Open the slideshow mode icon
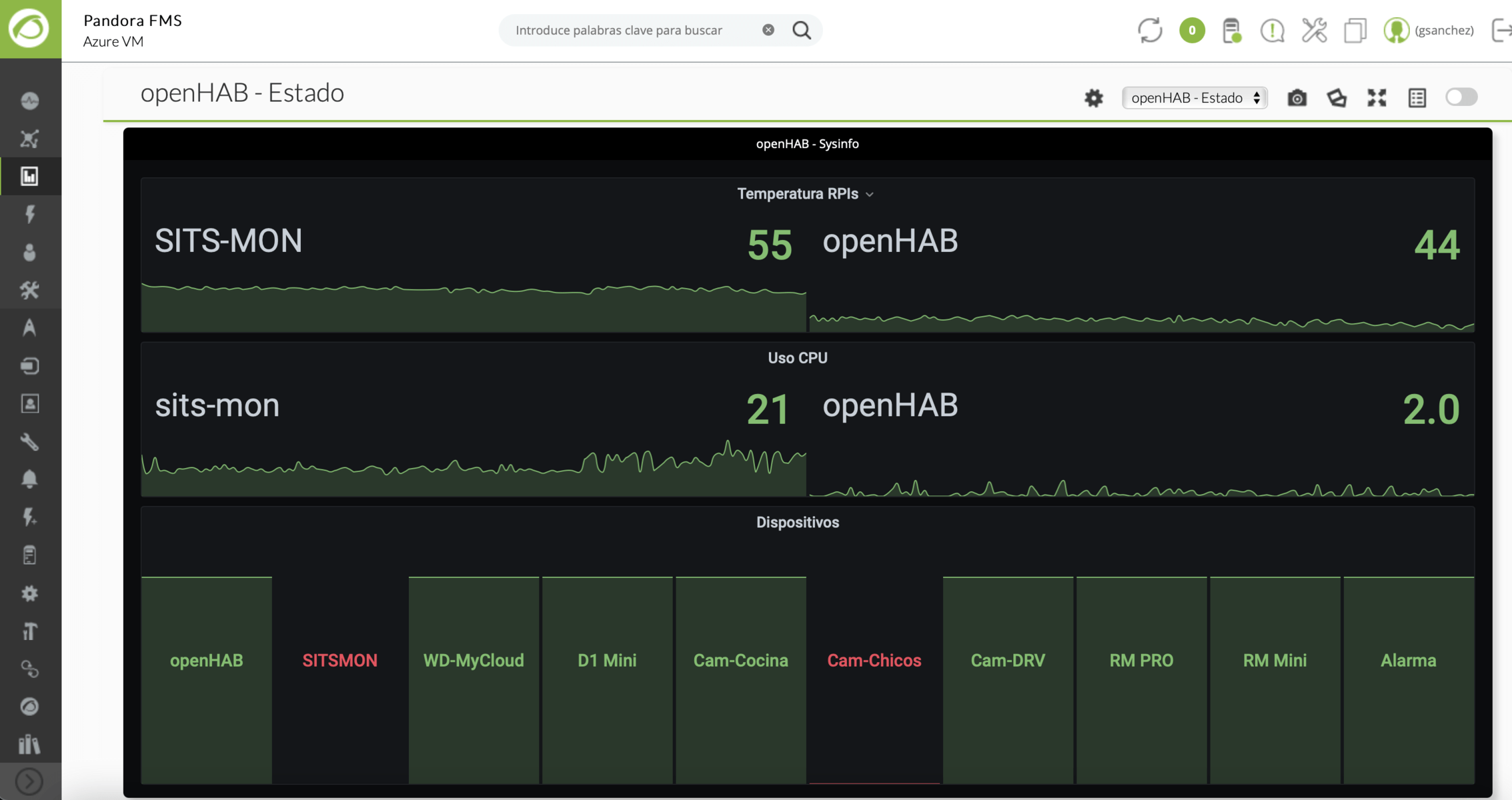This screenshot has width=1512, height=800. [1337, 98]
